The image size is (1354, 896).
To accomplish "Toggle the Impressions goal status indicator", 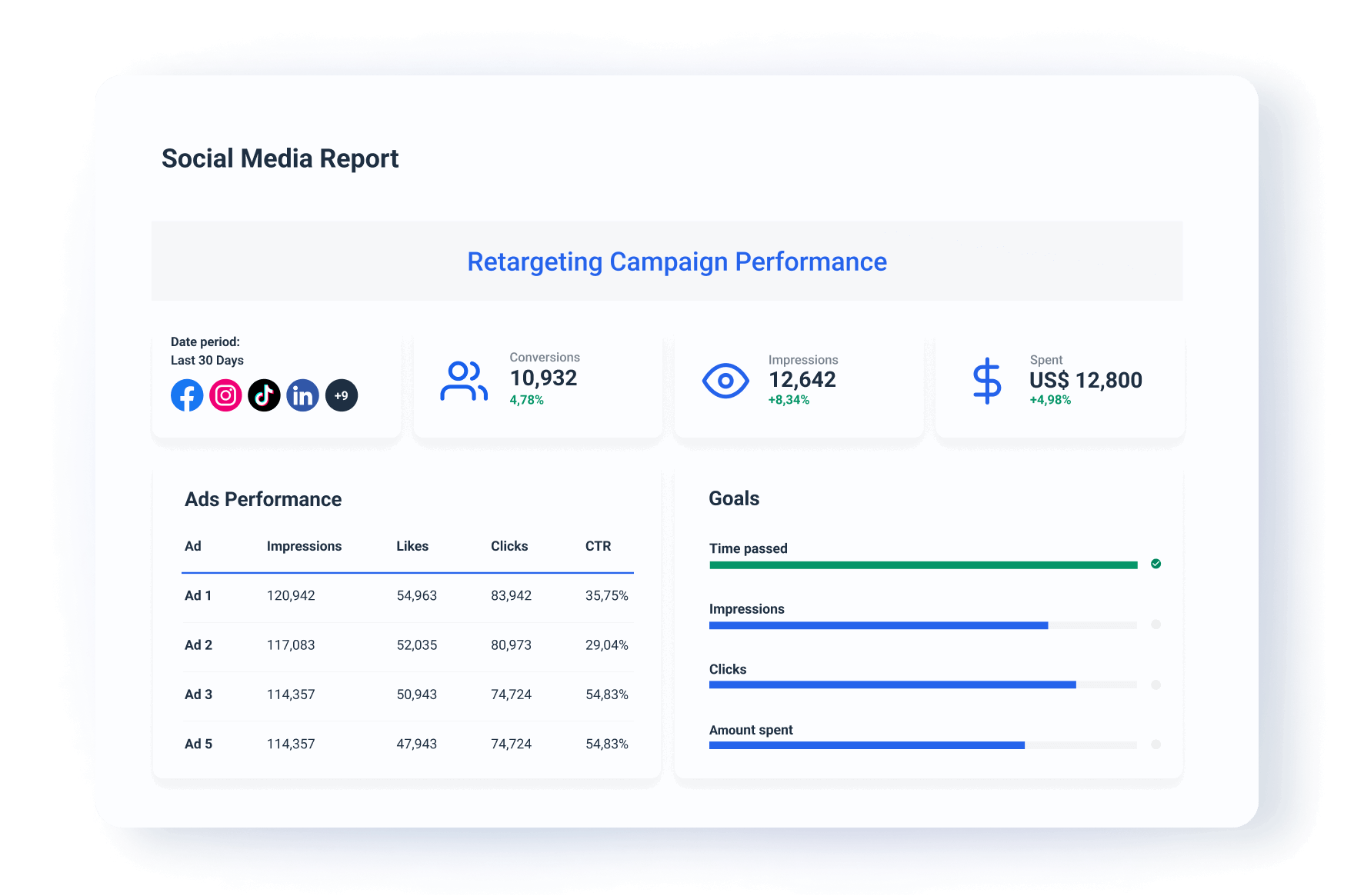I will click(1156, 625).
